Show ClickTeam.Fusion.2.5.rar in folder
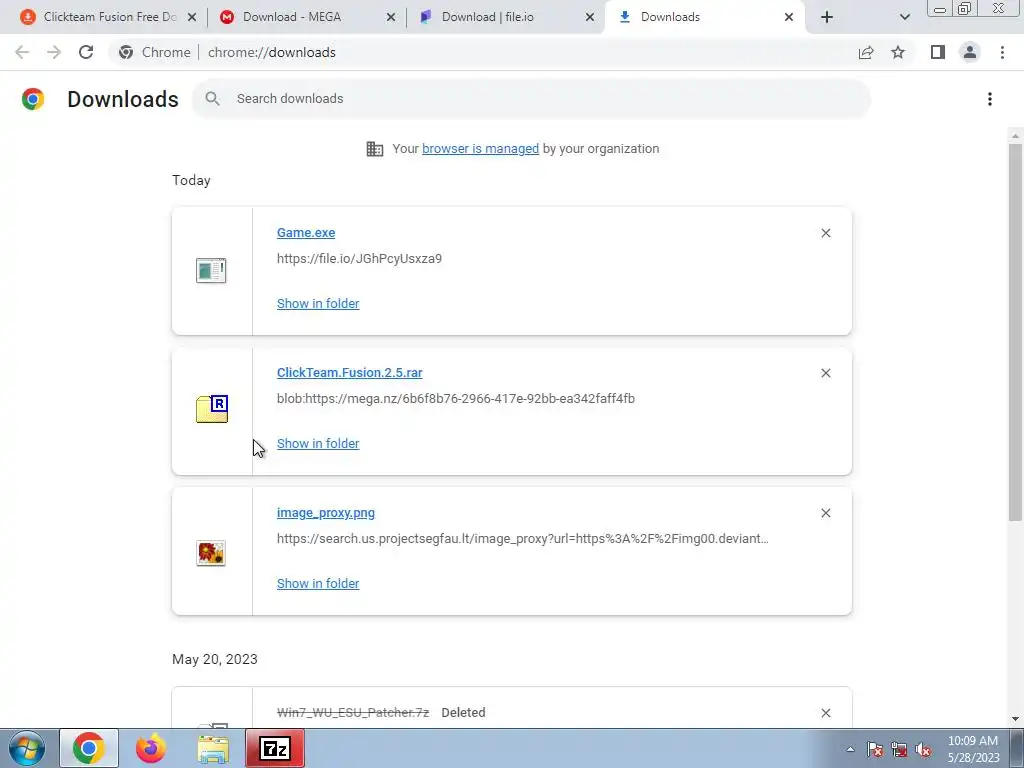1024x768 pixels. [318, 443]
